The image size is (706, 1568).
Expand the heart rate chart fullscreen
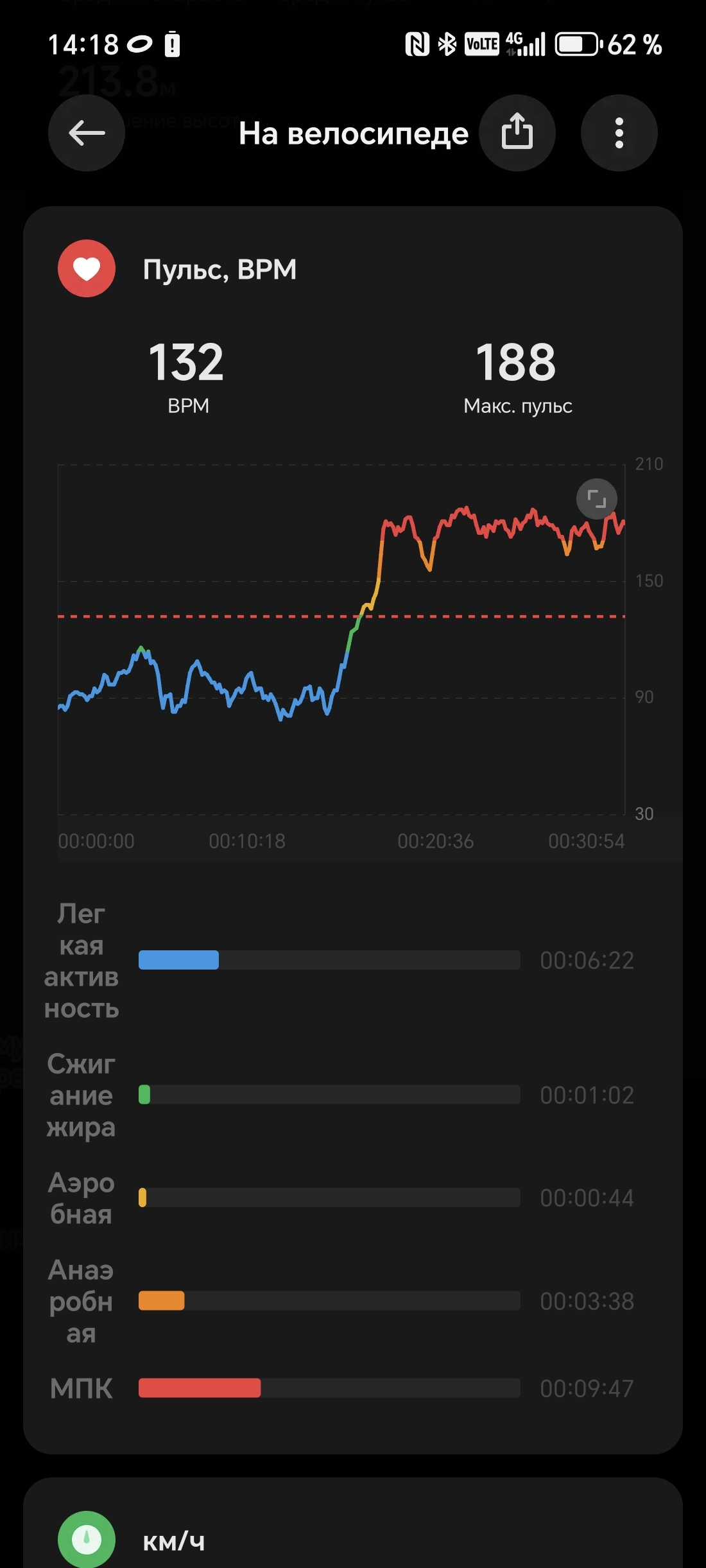(596, 498)
